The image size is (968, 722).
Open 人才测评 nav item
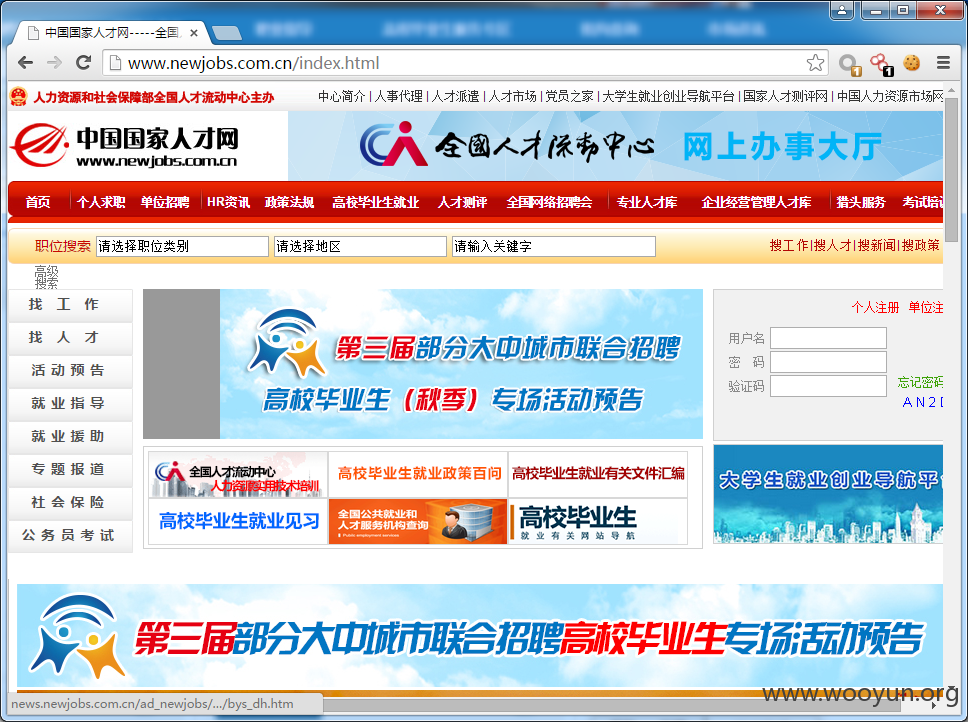click(462, 202)
